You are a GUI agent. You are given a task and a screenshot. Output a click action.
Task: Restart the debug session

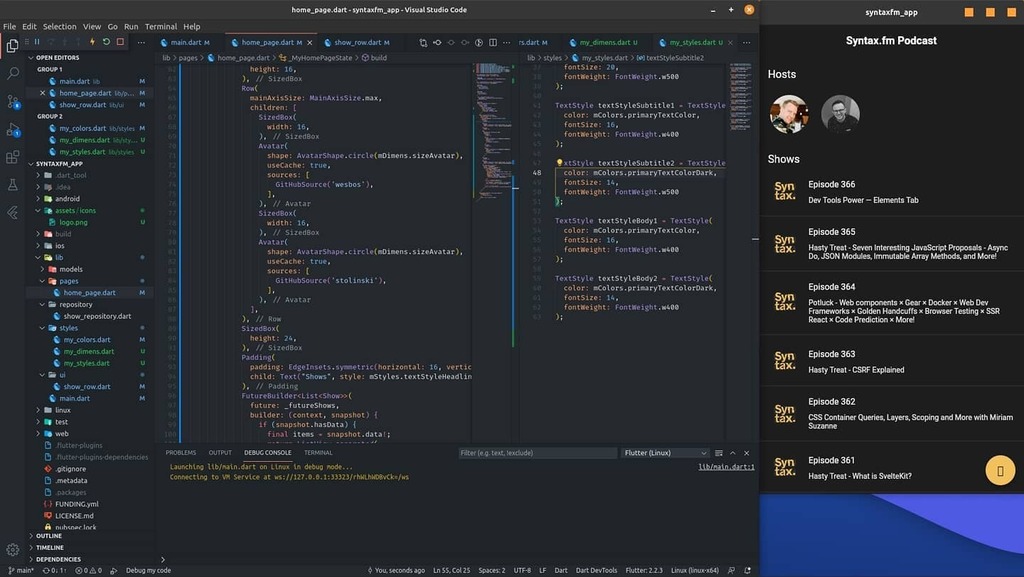[x=106, y=42]
